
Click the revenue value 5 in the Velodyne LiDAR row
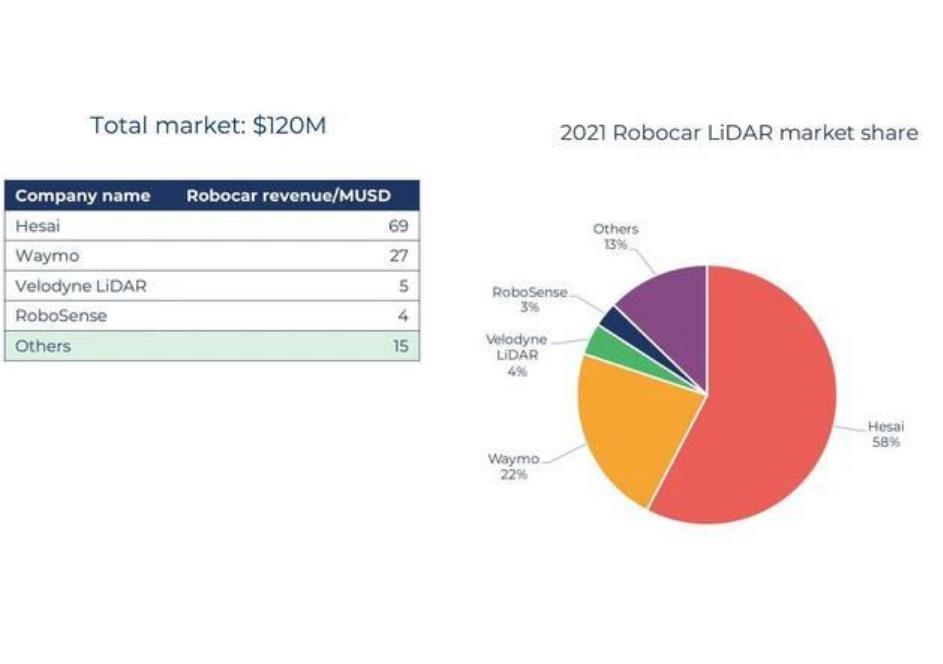pos(404,286)
